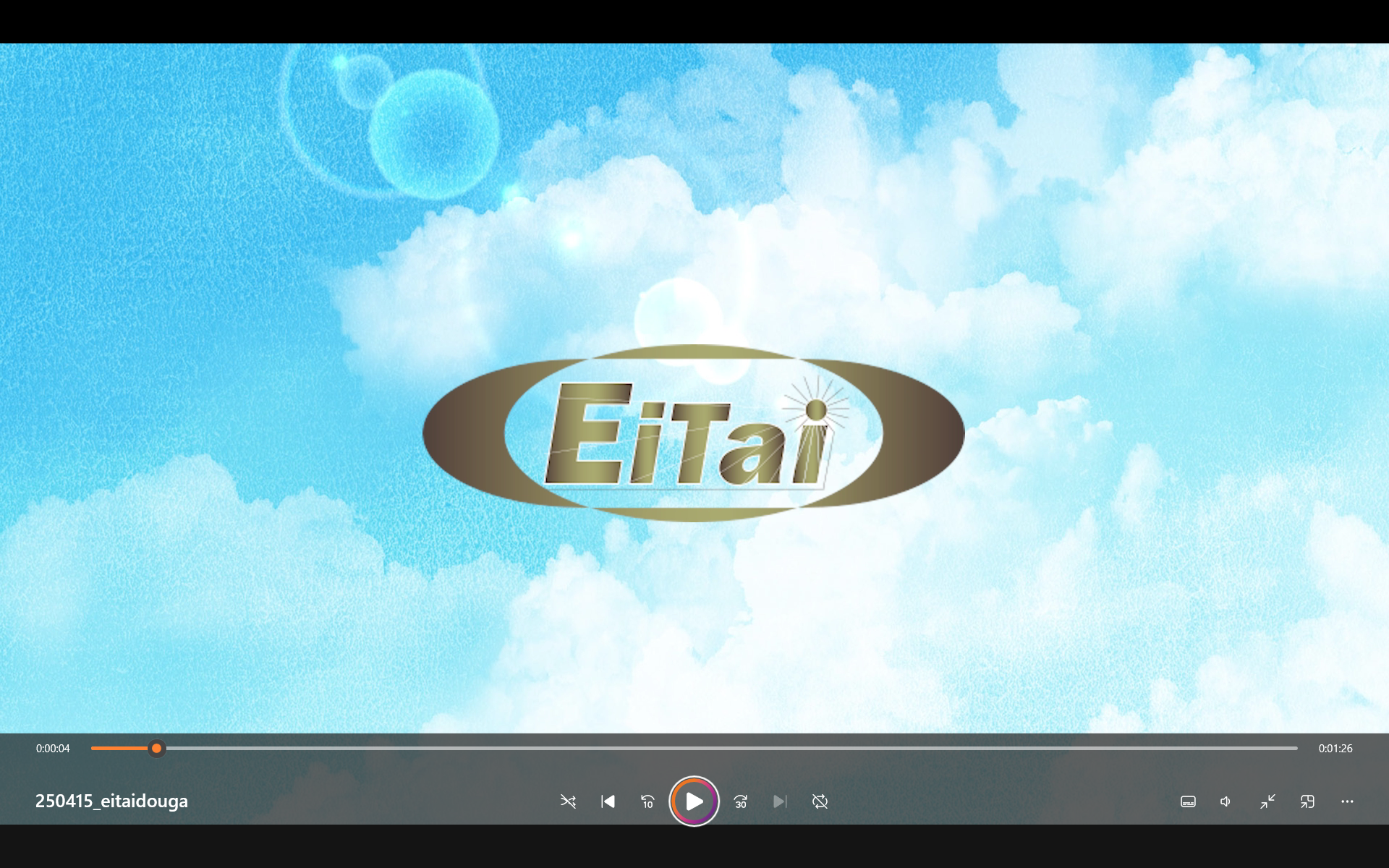Toggle shuffle mode
The height and width of the screenshot is (868, 1389).
point(568,801)
